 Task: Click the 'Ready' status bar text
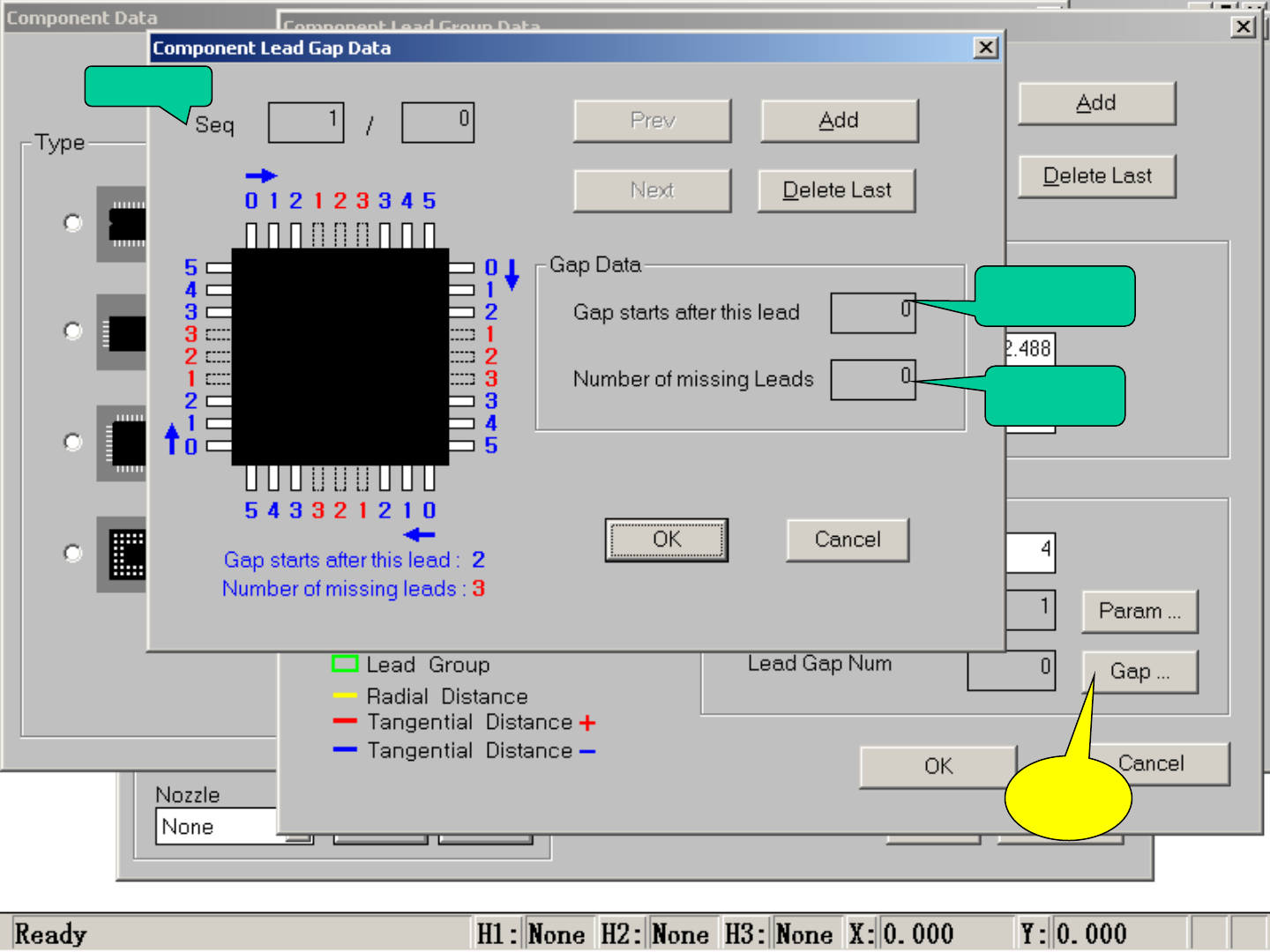[51, 933]
